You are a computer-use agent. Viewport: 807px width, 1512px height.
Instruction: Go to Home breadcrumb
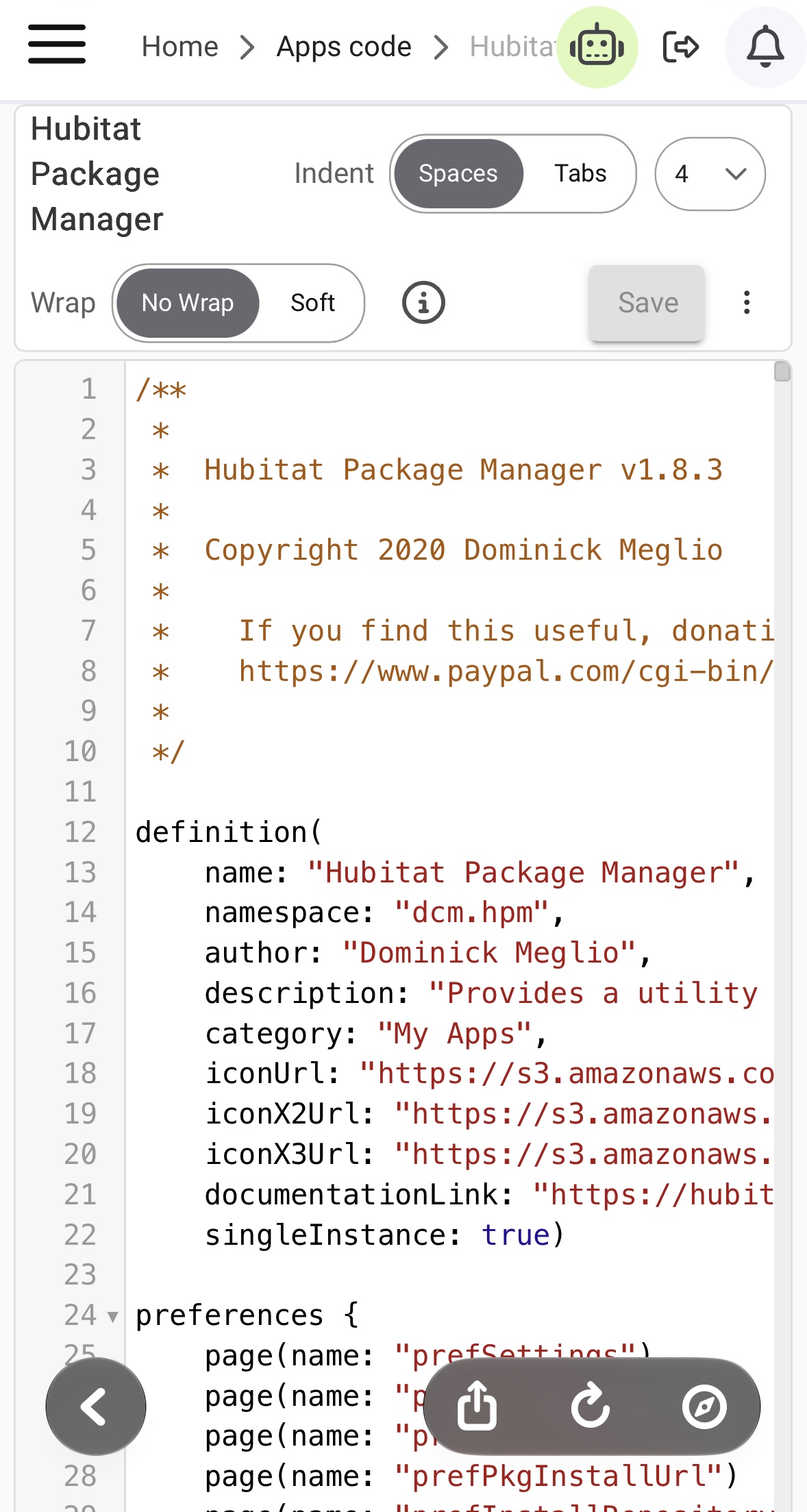pyautogui.click(x=179, y=47)
